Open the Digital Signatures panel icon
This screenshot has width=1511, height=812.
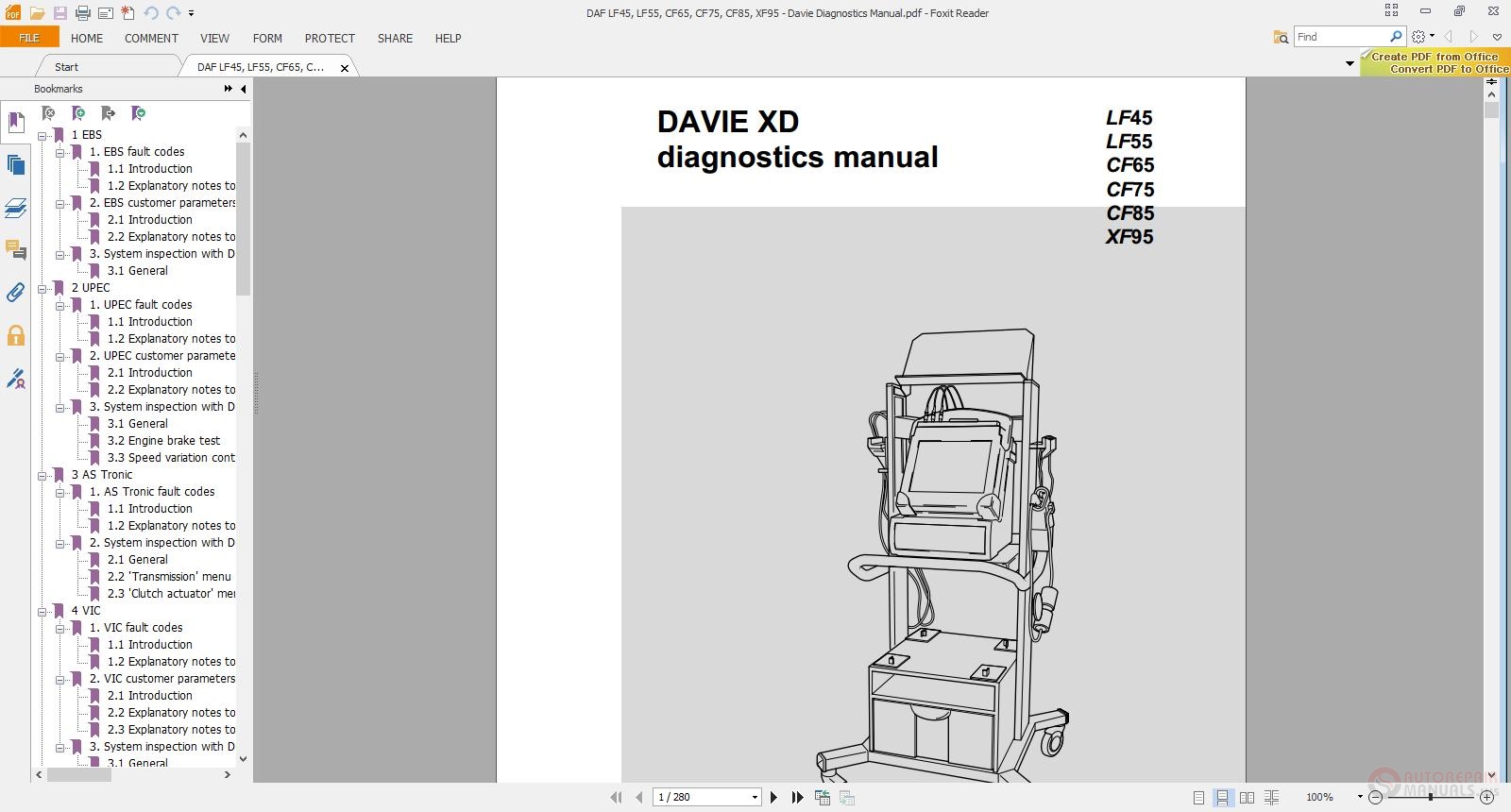[x=16, y=378]
